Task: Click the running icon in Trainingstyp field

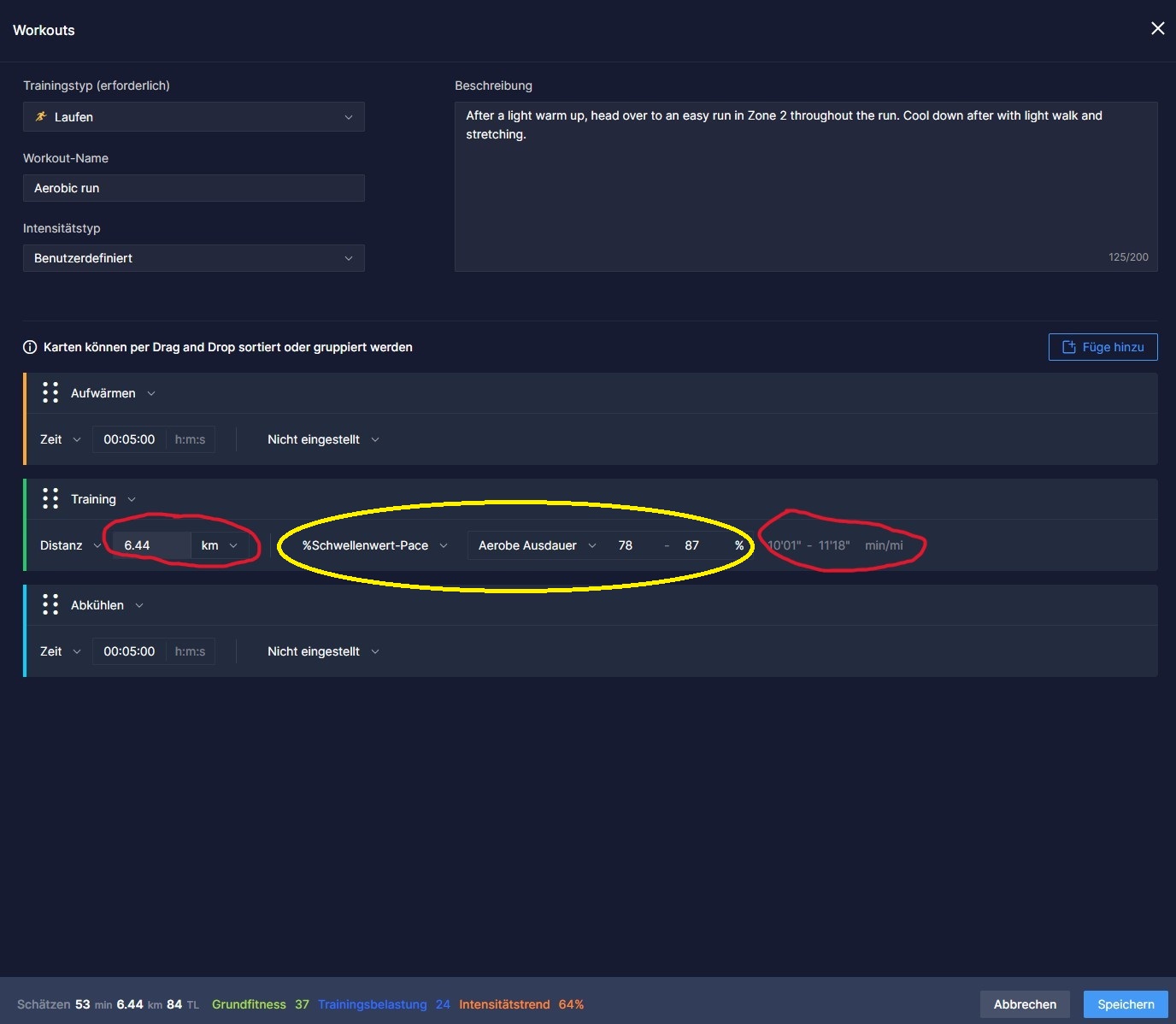Action: coord(41,117)
